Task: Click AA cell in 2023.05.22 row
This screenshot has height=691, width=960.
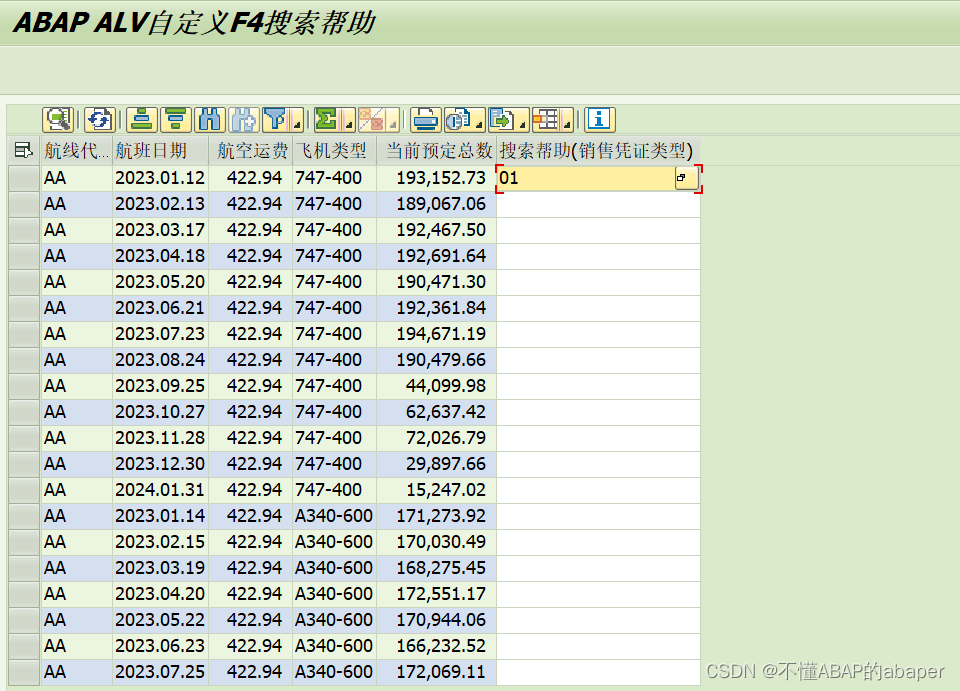Action: tap(76, 620)
